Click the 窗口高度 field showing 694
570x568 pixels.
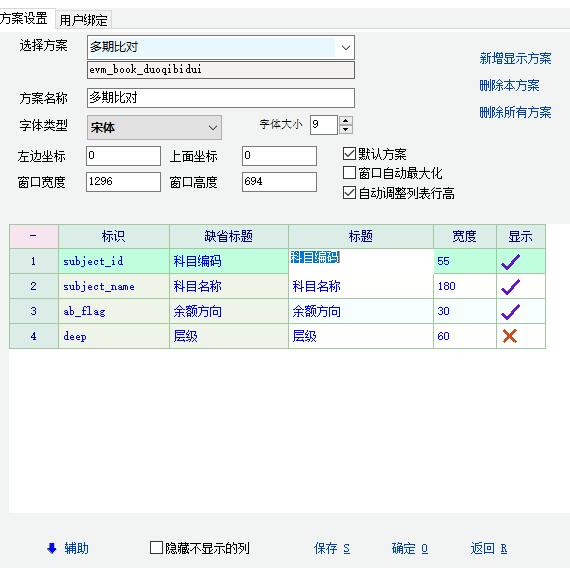(279, 182)
